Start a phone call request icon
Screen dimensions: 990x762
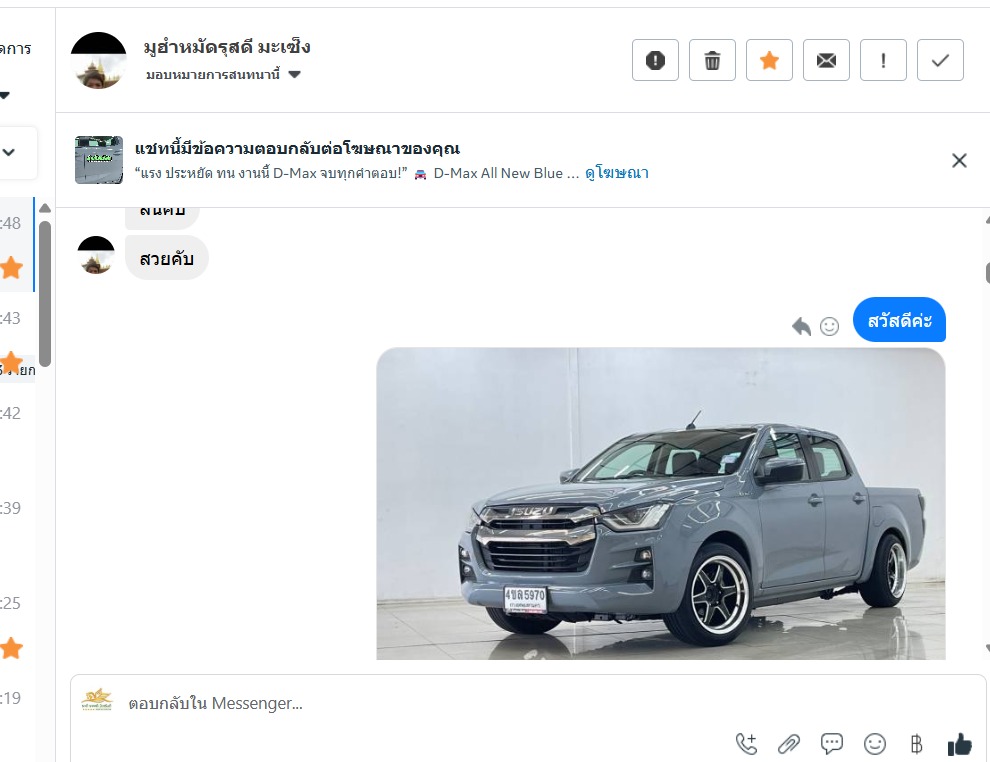[746, 744]
